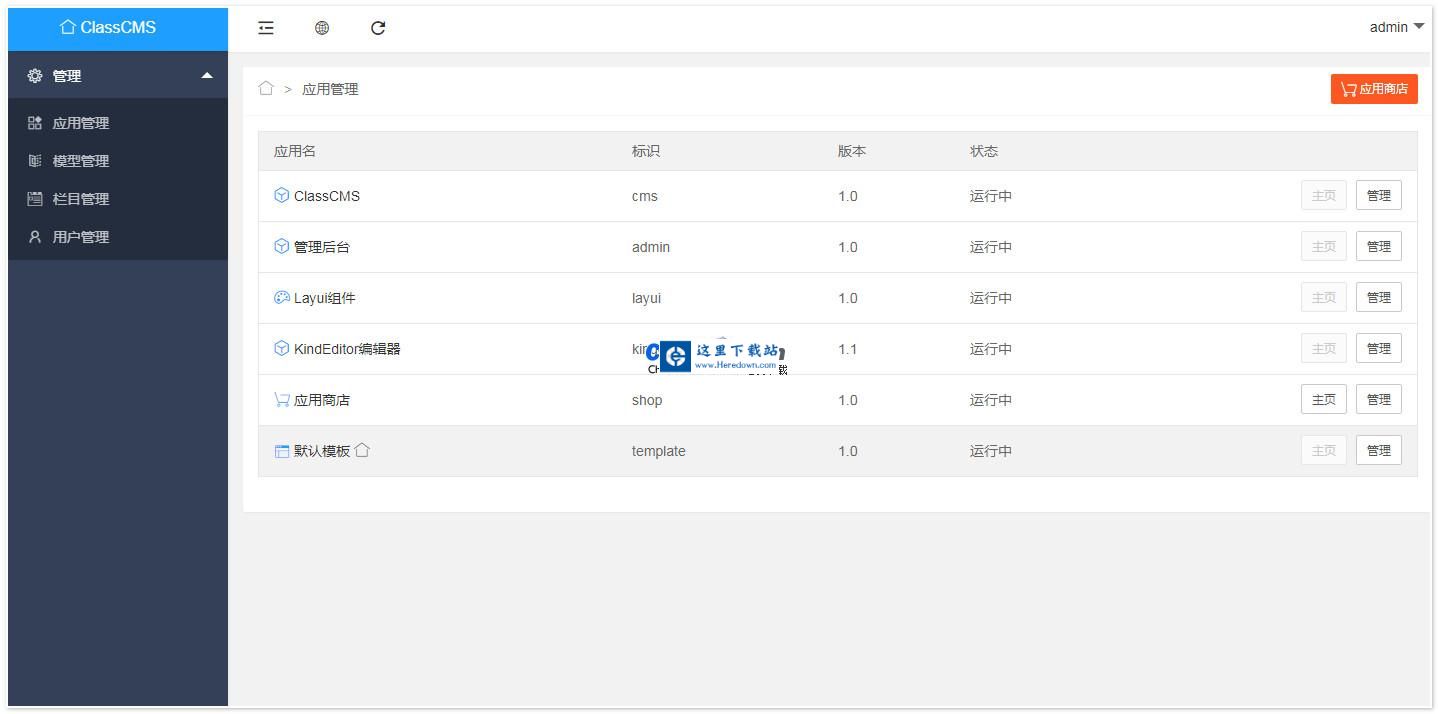
Task: Click the 用户管理 sidebar icon
Action: (x=35, y=237)
